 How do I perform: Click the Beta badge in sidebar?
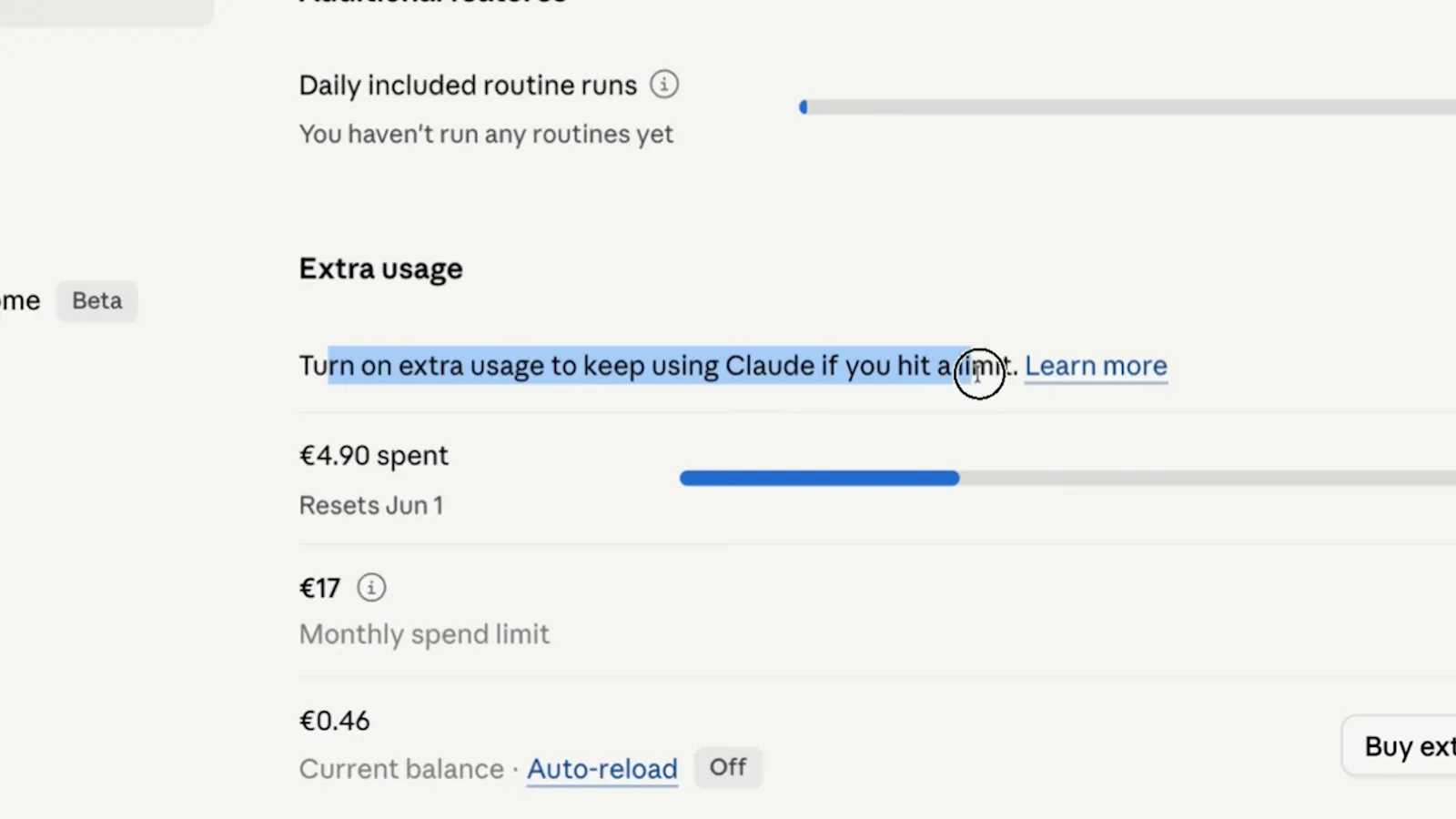tap(97, 301)
